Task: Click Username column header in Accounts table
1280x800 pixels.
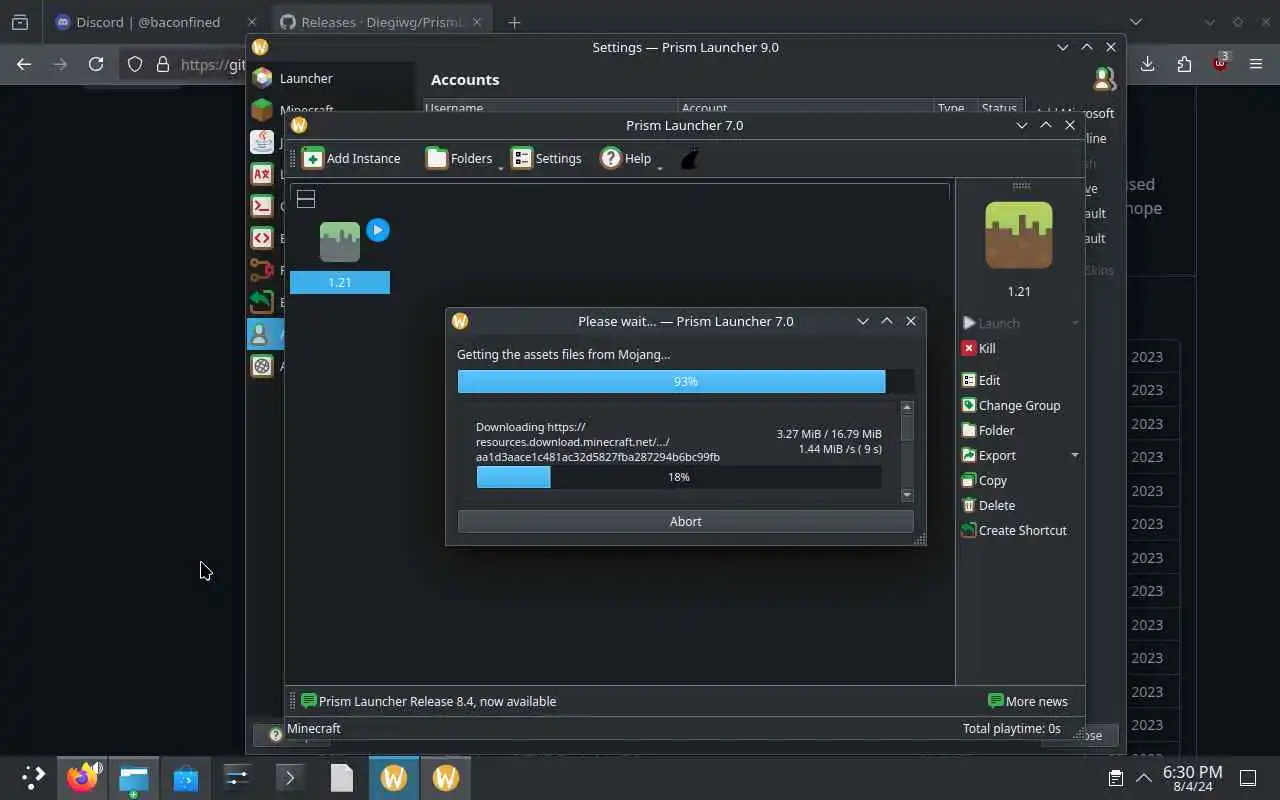Action: point(552,108)
